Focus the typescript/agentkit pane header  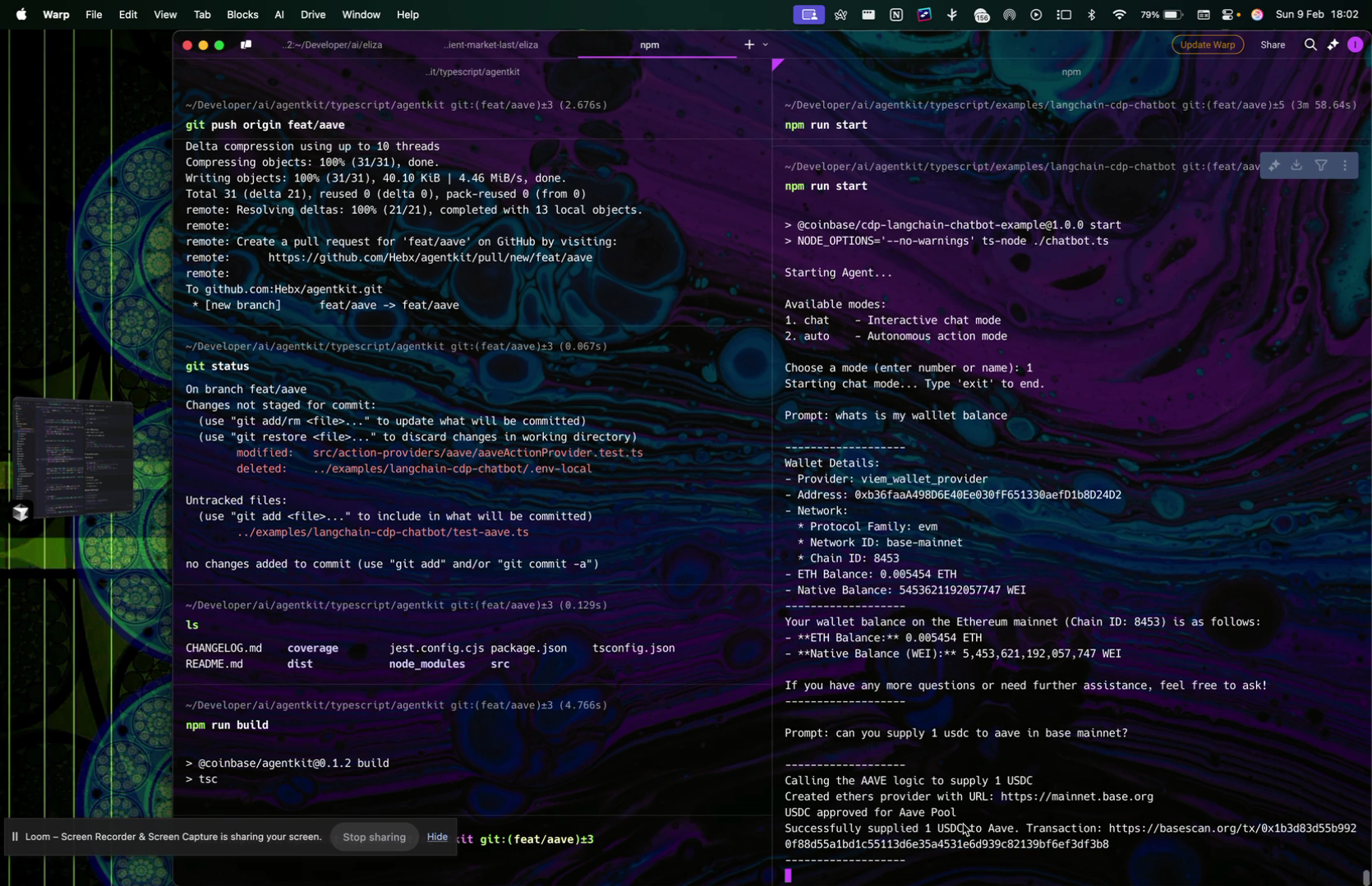pyautogui.click(x=472, y=72)
